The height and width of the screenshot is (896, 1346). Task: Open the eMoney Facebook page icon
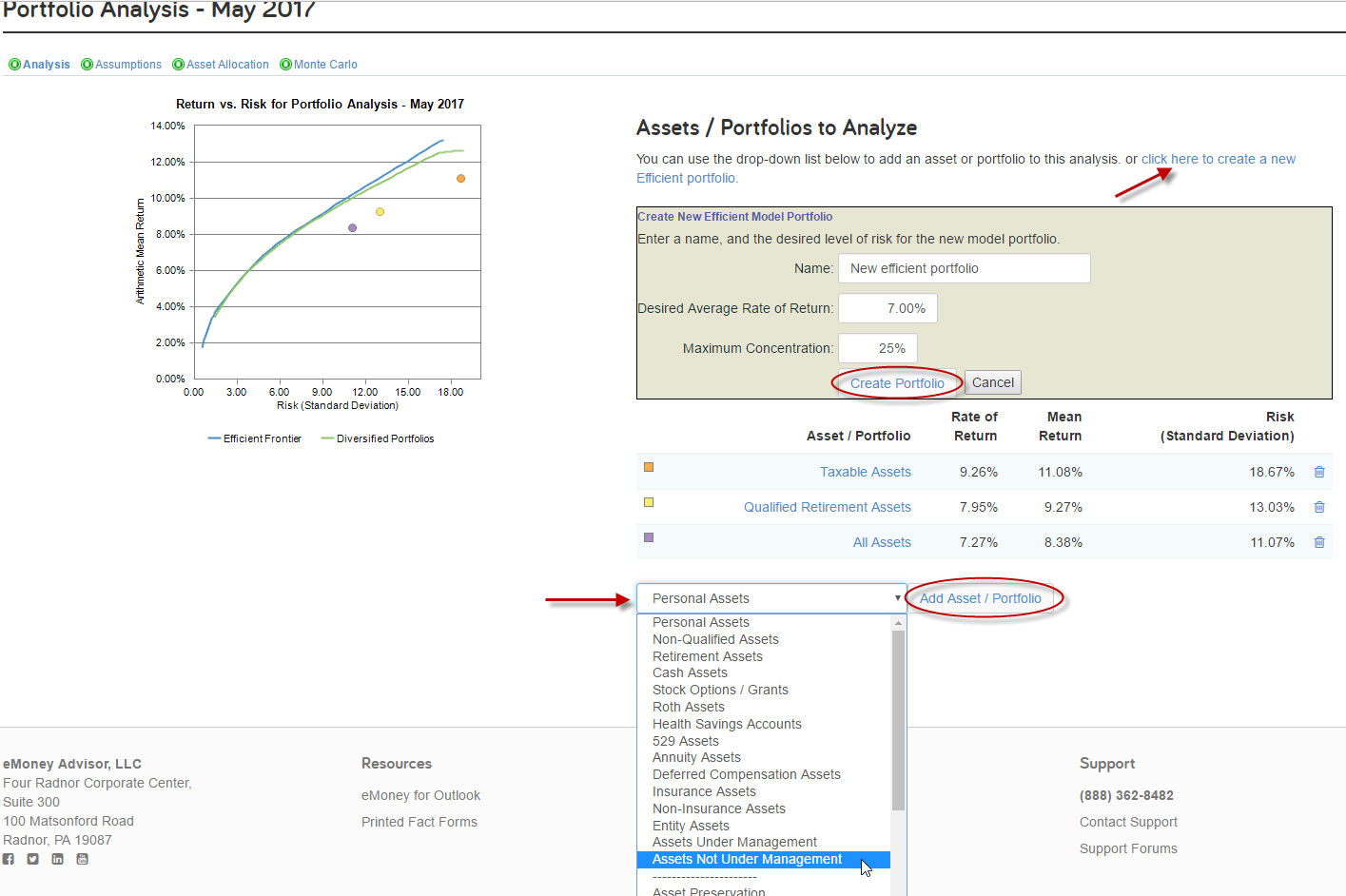pyautogui.click(x=9, y=859)
